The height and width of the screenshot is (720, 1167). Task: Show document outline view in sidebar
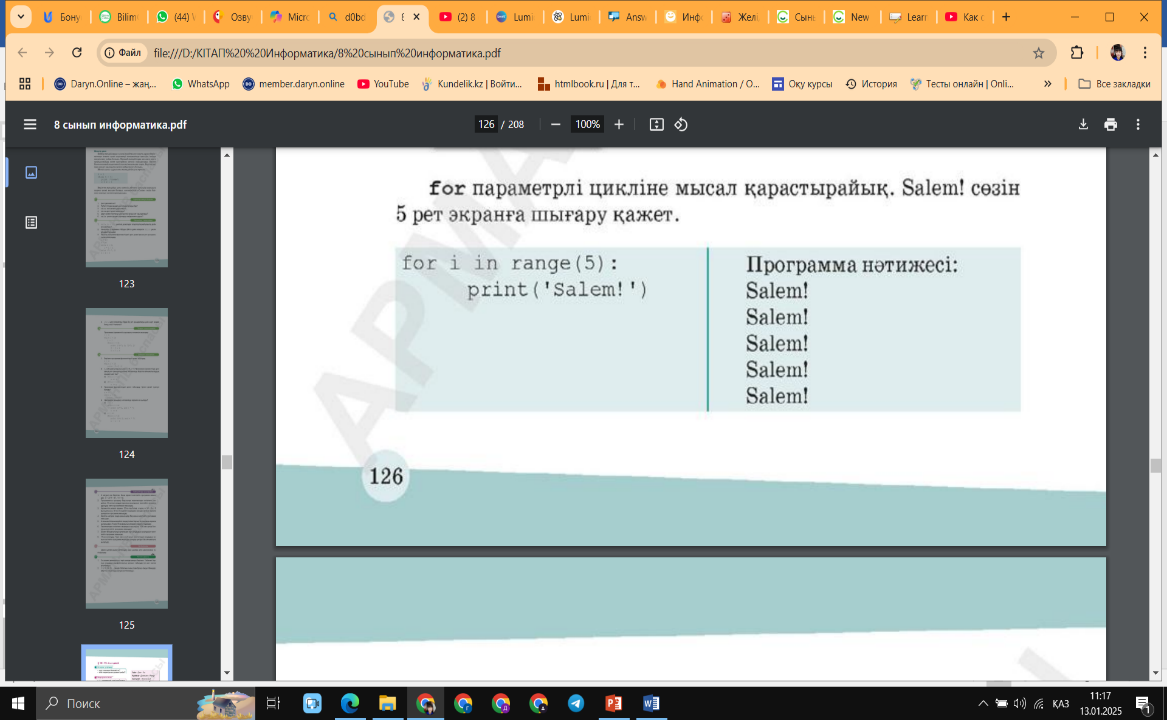[31, 223]
